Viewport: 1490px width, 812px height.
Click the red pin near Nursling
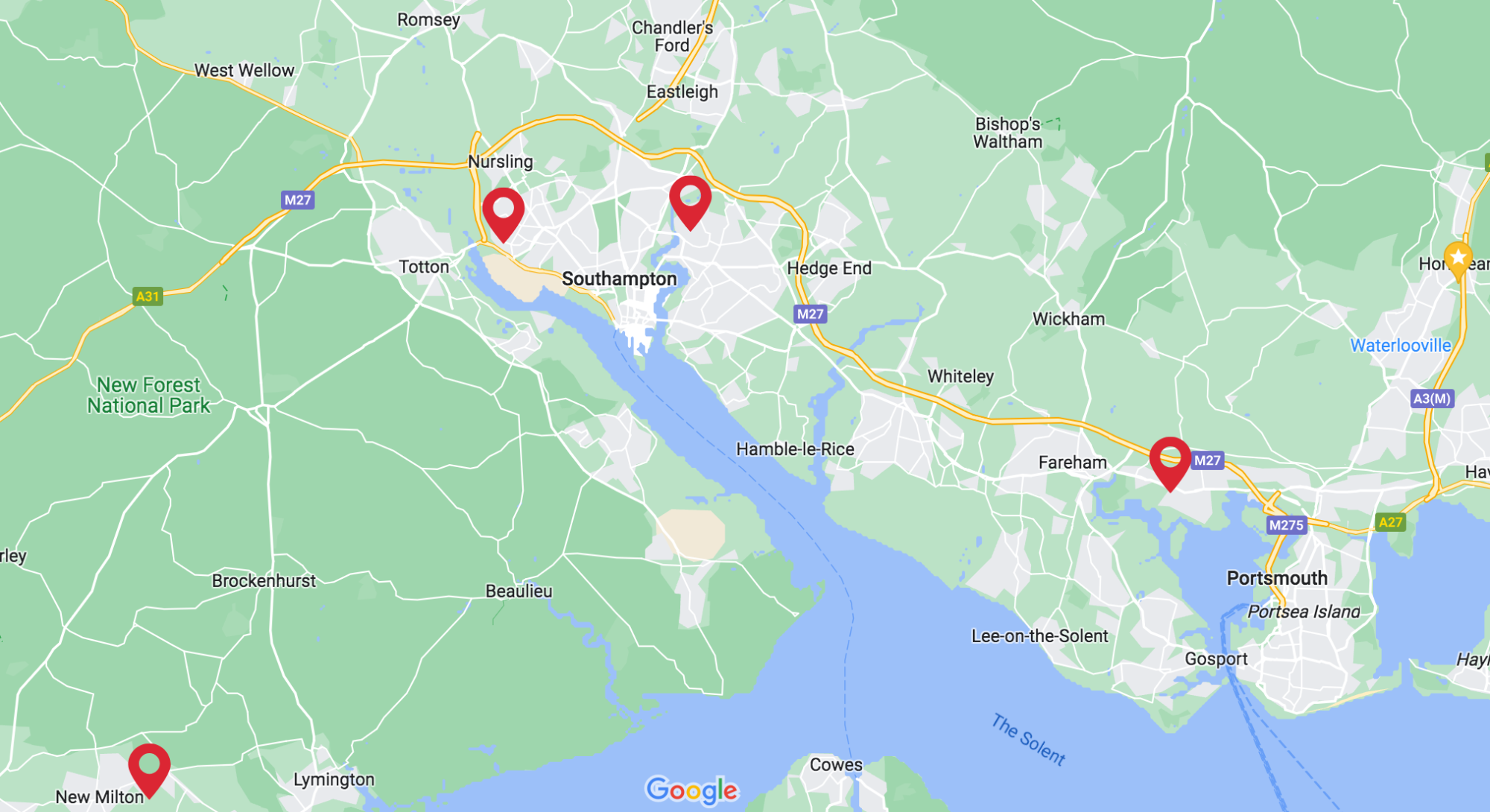(x=504, y=213)
